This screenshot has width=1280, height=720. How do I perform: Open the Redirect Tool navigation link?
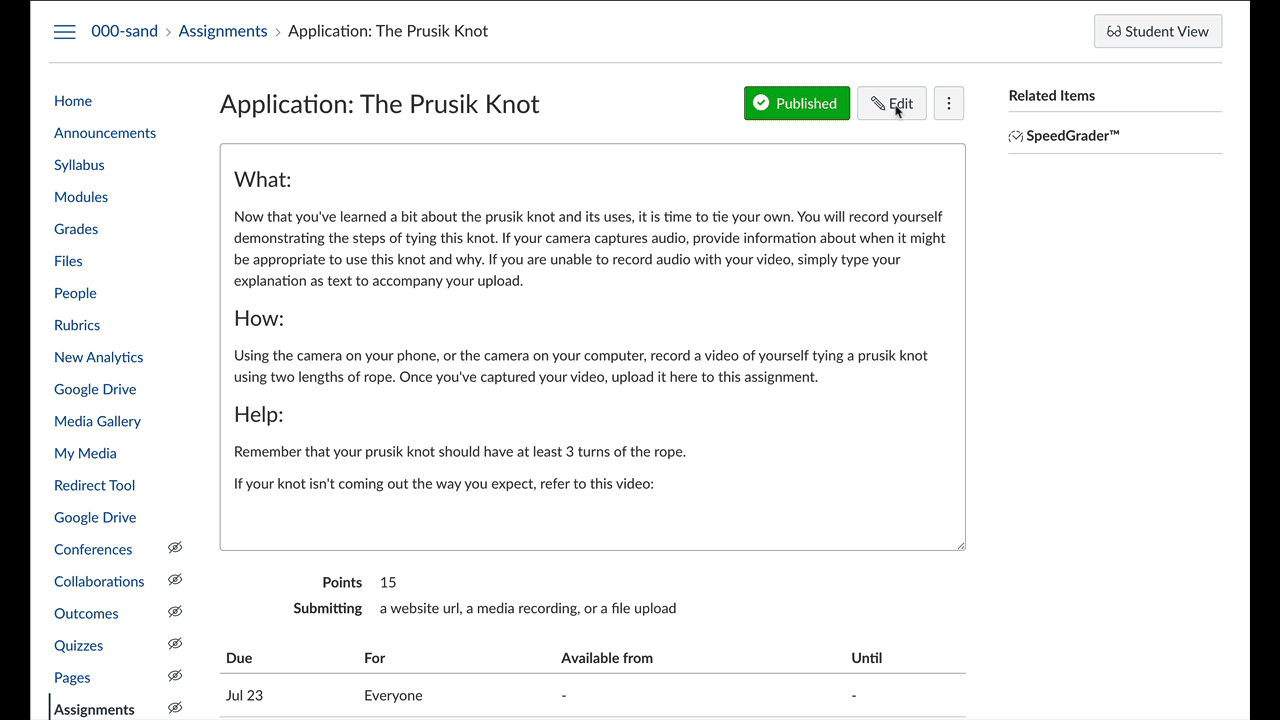94,485
